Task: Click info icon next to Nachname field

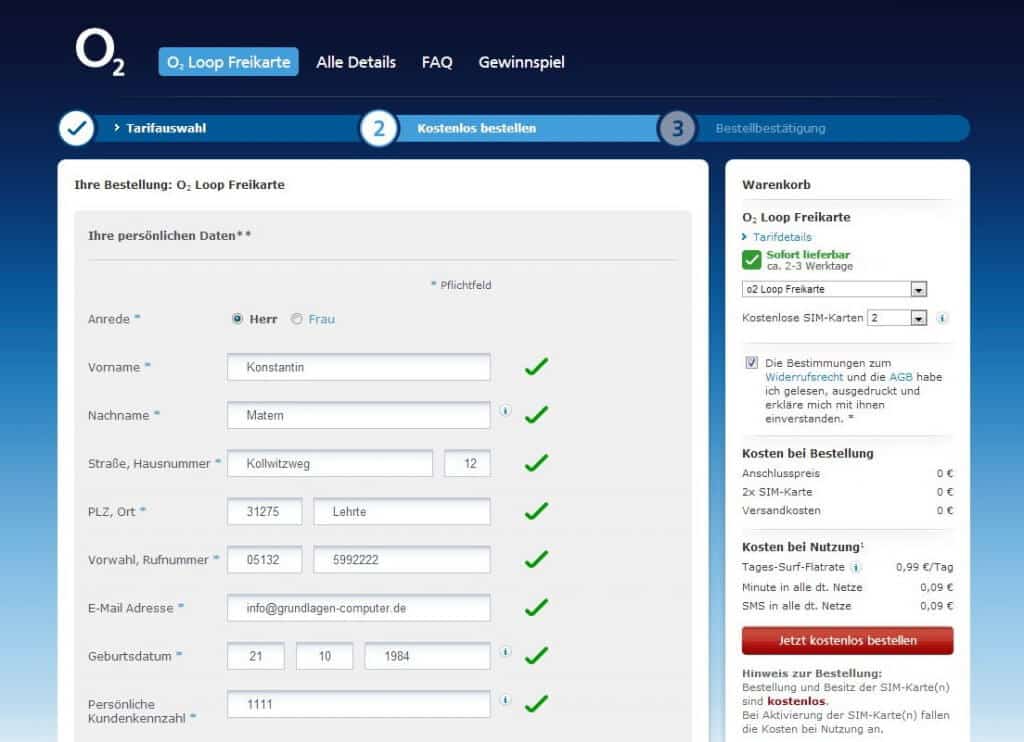Action: point(505,410)
